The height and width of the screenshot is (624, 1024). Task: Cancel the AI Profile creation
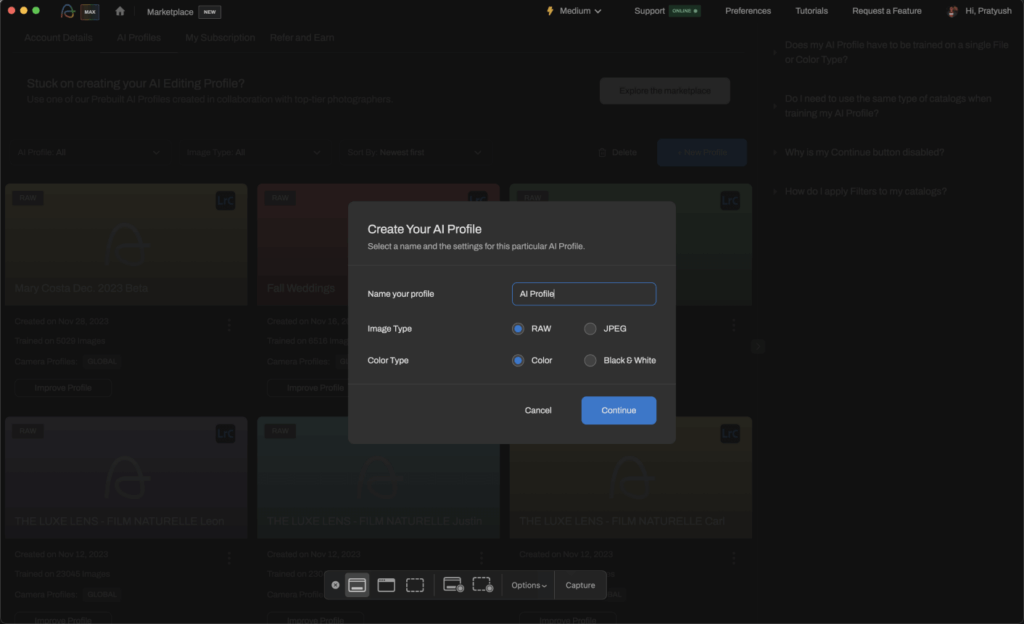pyautogui.click(x=538, y=410)
